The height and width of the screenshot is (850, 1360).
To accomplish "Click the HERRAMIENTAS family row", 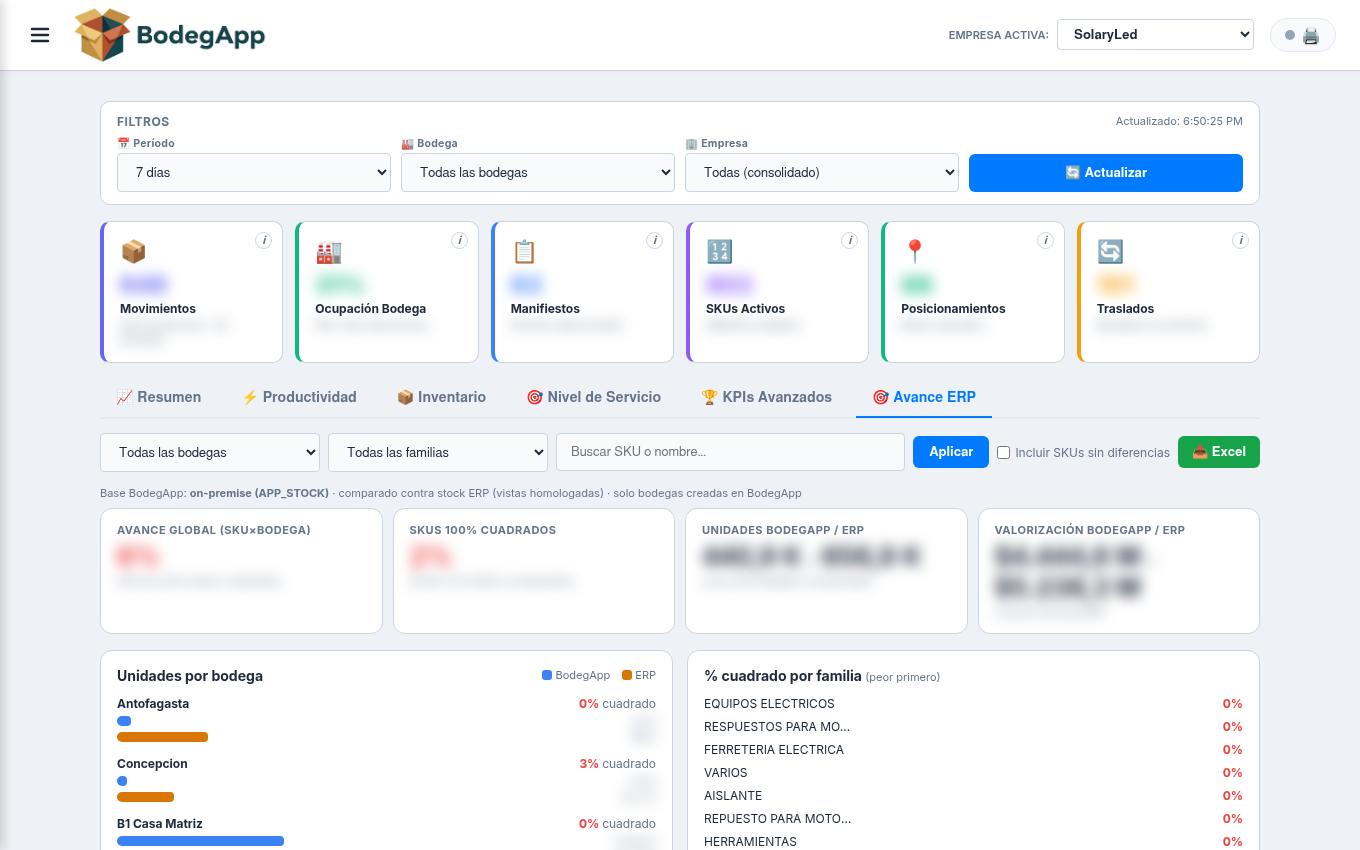I will click(x=973, y=841).
